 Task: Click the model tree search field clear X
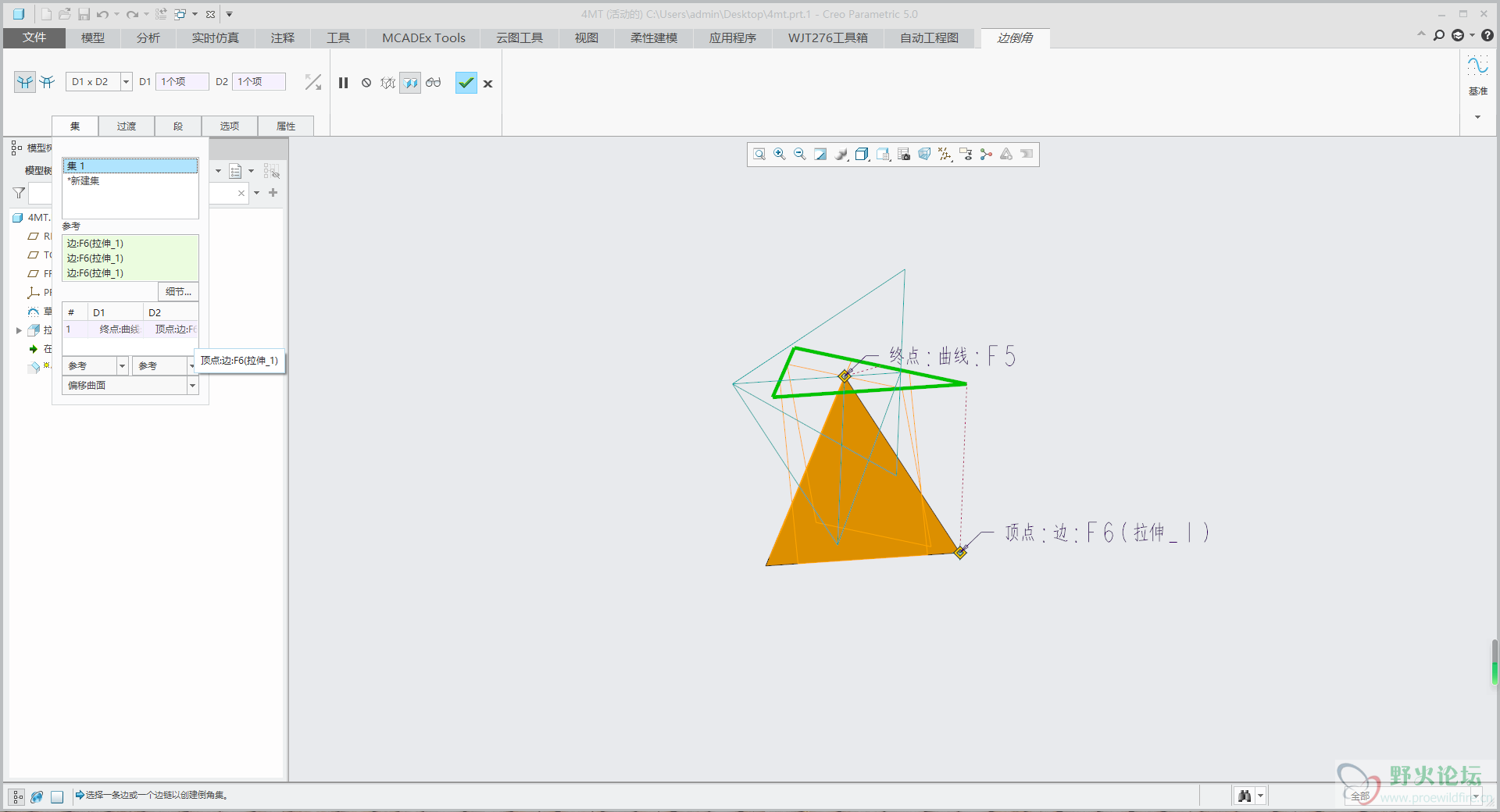pos(241,193)
